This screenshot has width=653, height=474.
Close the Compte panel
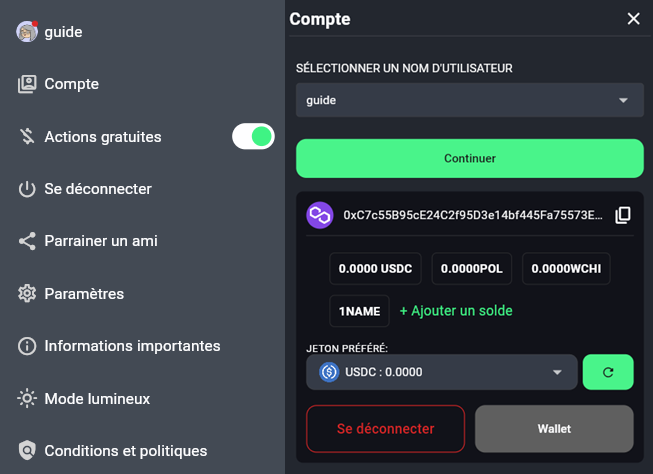click(x=633, y=18)
